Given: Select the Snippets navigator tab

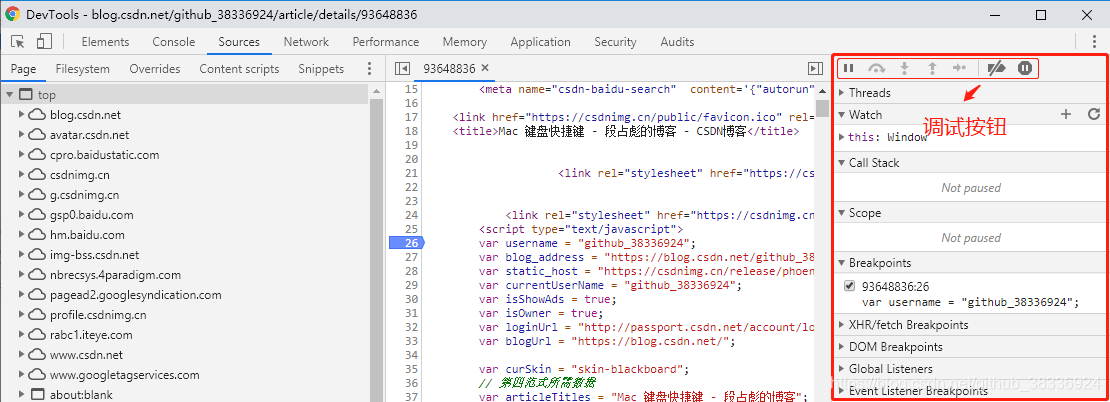Looking at the screenshot, I should [321, 69].
